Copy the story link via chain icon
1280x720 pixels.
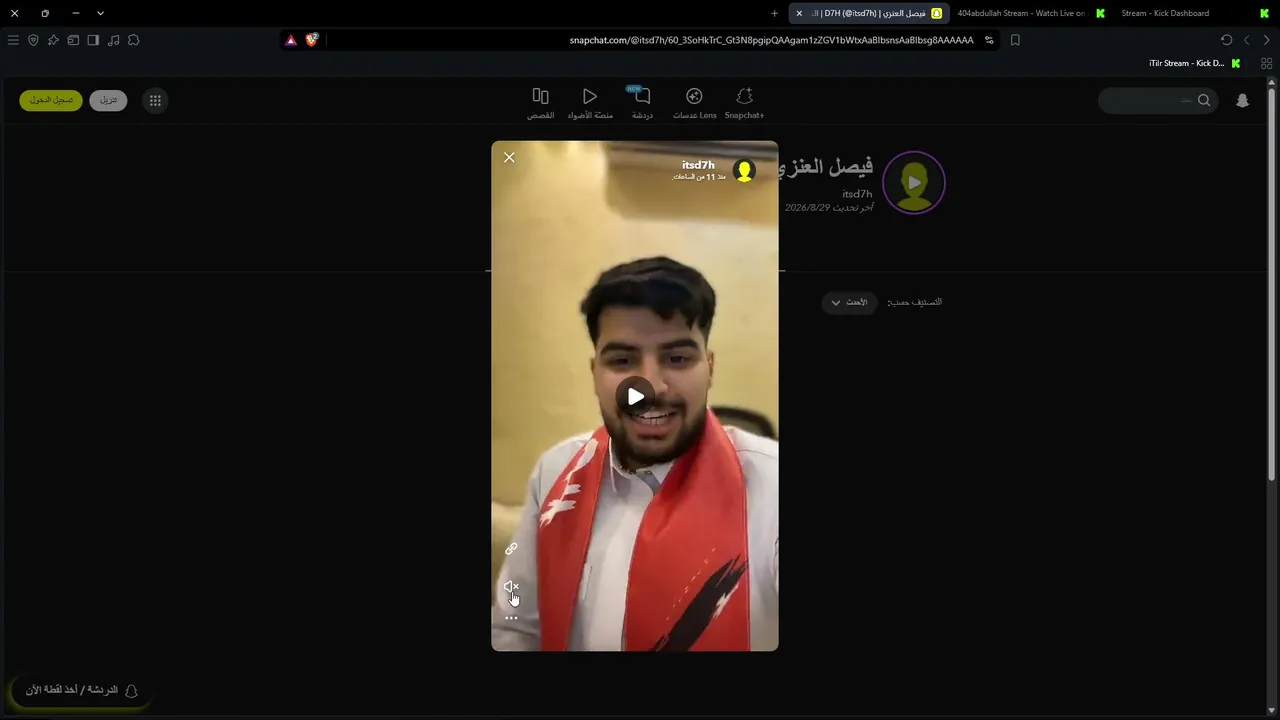coord(511,549)
